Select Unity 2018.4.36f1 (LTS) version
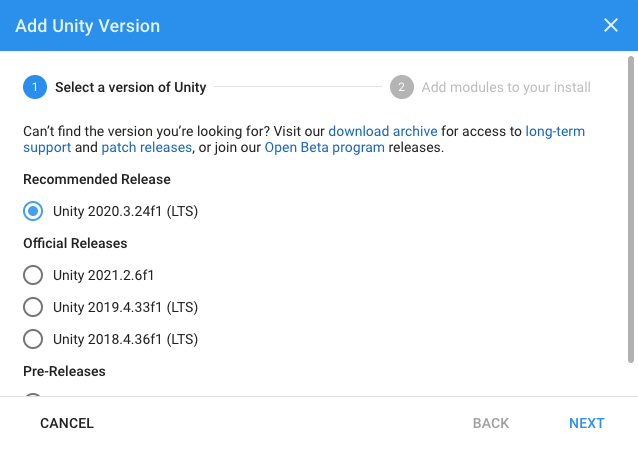Screen dimensions: 638x457 [33, 339]
